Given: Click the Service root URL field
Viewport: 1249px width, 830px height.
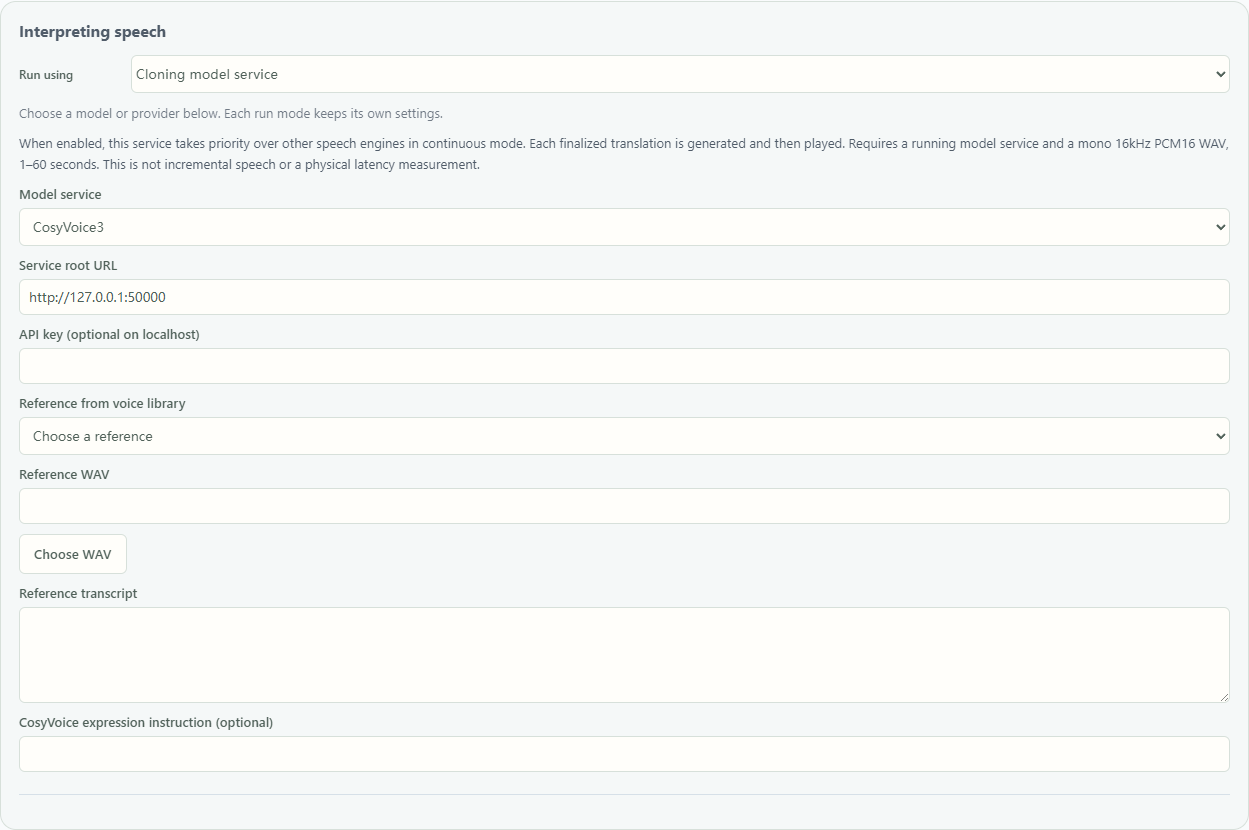Looking at the screenshot, I should (x=624, y=297).
